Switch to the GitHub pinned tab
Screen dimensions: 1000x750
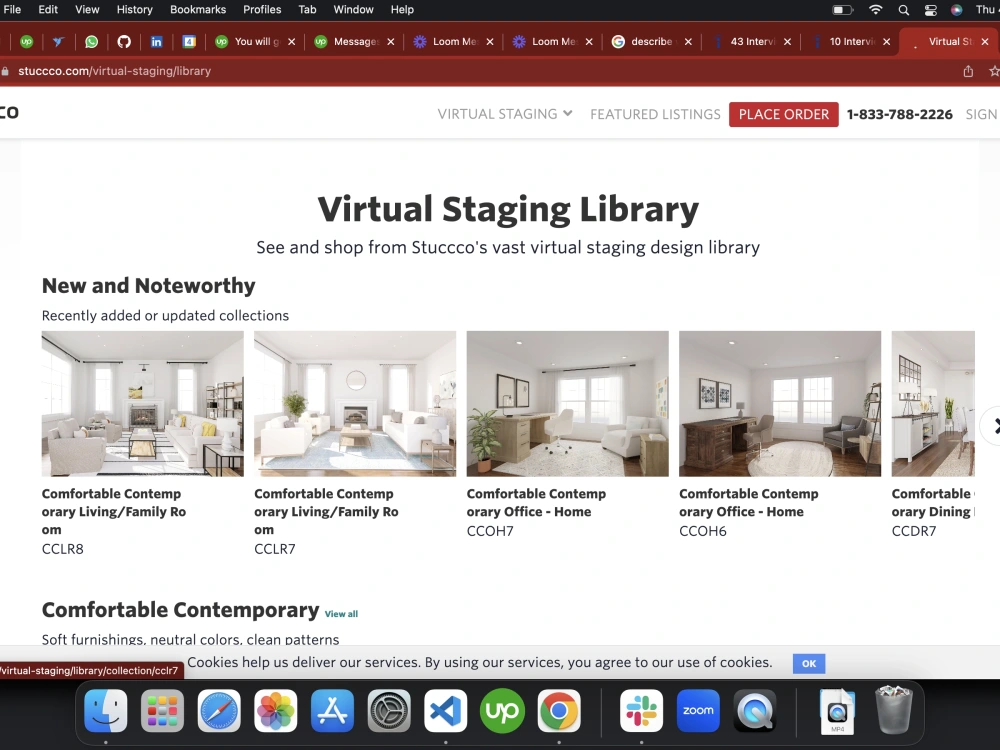[x=124, y=41]
